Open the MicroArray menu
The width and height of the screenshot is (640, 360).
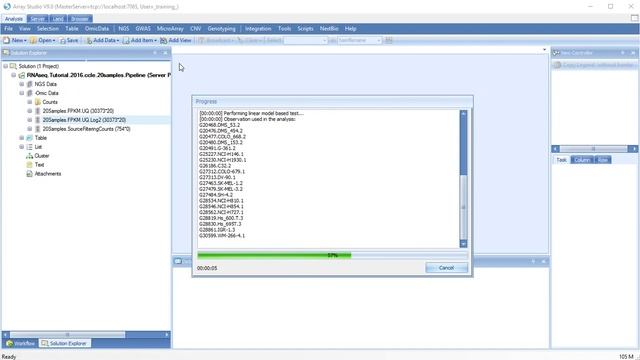pyautogui.click(x=170, y=29)
